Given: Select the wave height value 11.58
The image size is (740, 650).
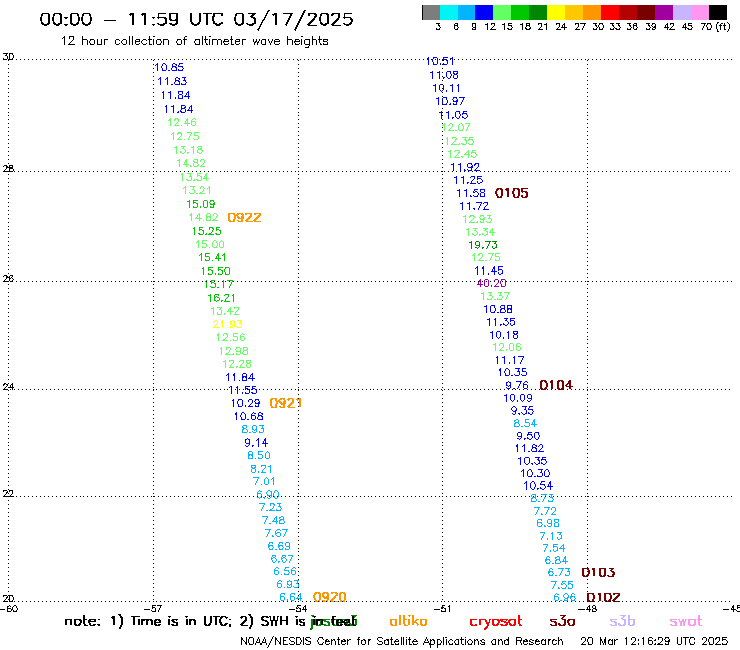Looking at the screenshot, I should [x=471, y=193].
